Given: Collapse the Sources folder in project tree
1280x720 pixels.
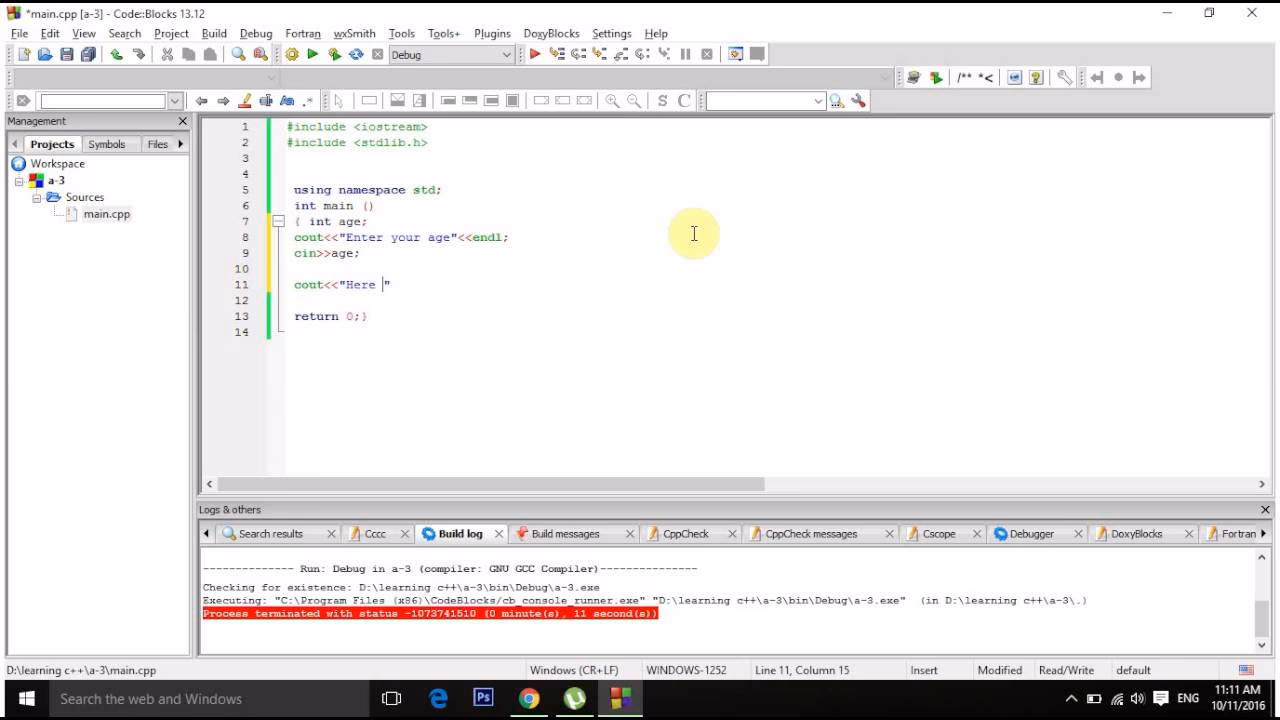Looking at the screenshot, I should (37, 198).
